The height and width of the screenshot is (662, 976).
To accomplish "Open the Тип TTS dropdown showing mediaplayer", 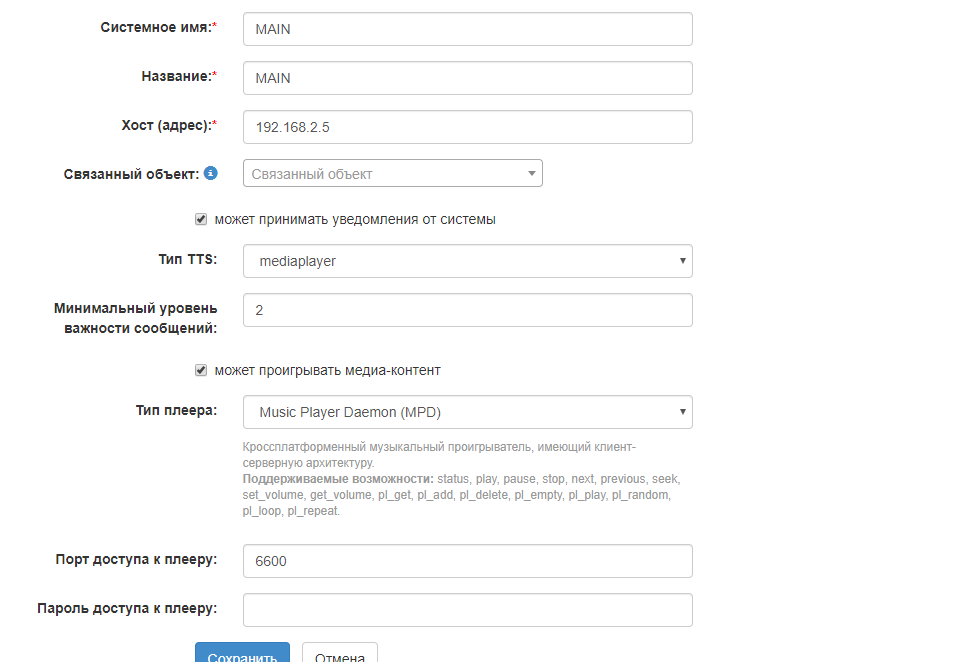I will click(x=467, y=261).
